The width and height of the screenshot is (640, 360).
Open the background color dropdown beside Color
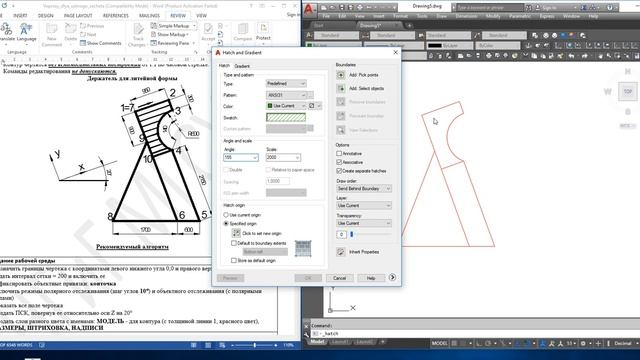pos(315,106)
